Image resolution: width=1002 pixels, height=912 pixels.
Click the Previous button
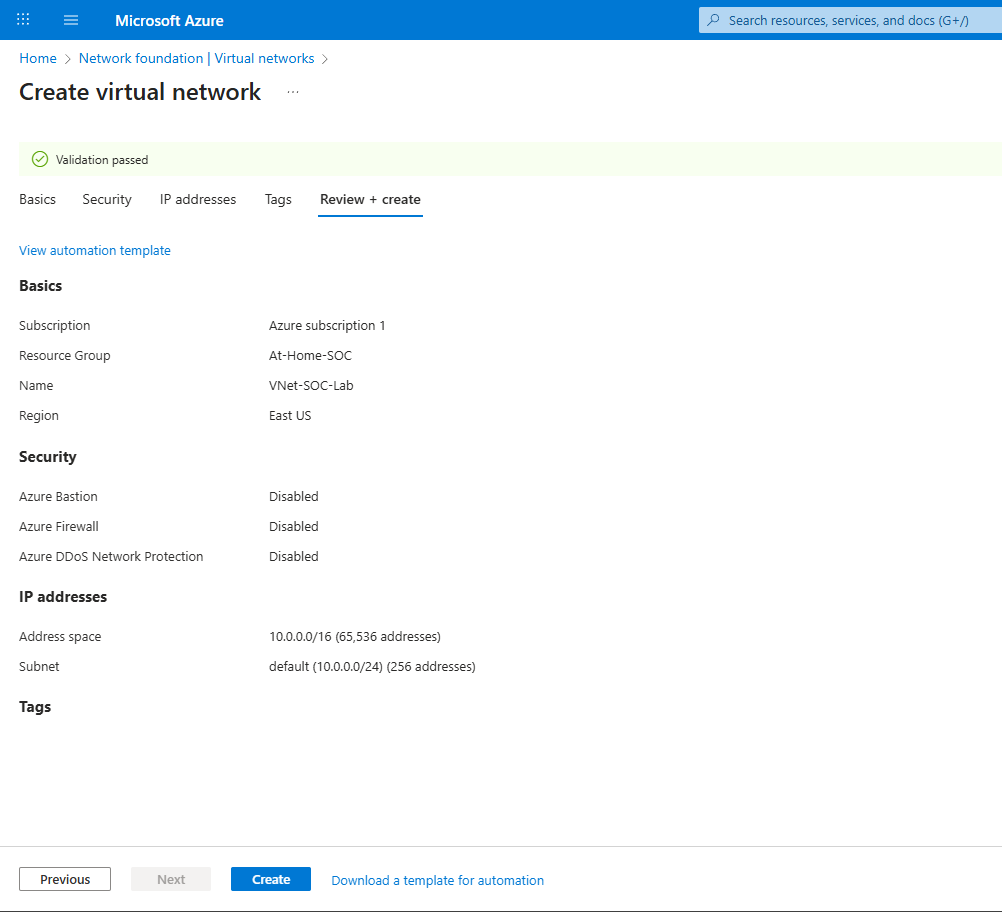(65, 879)
